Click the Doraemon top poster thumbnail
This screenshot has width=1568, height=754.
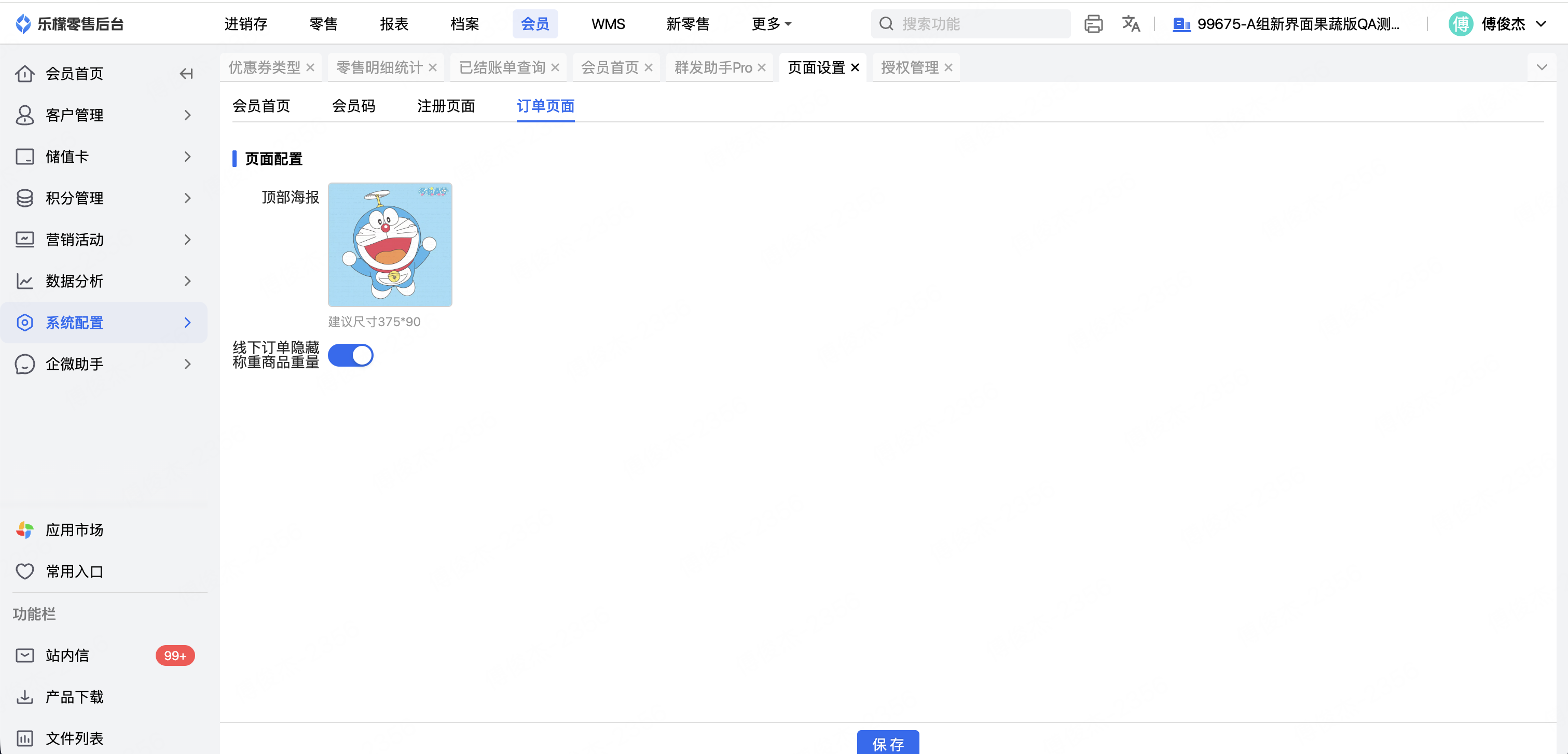point(390,244)
